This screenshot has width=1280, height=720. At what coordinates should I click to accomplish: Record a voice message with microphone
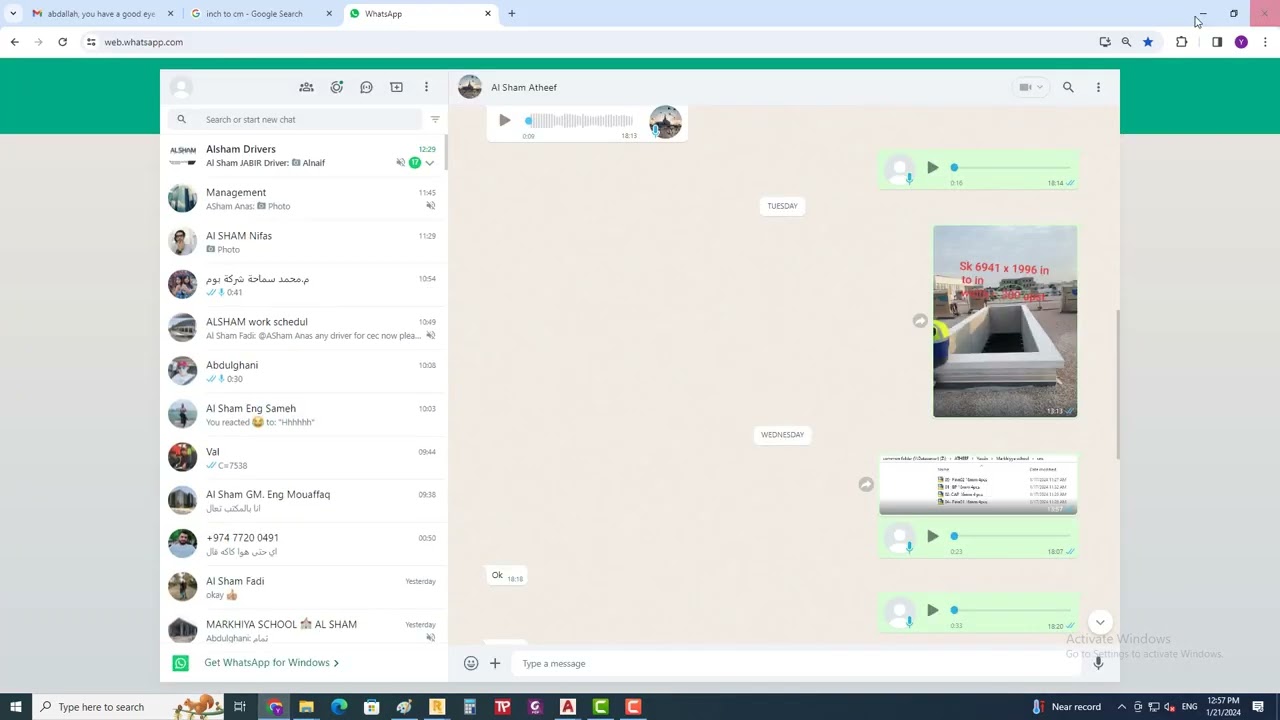1098,663
